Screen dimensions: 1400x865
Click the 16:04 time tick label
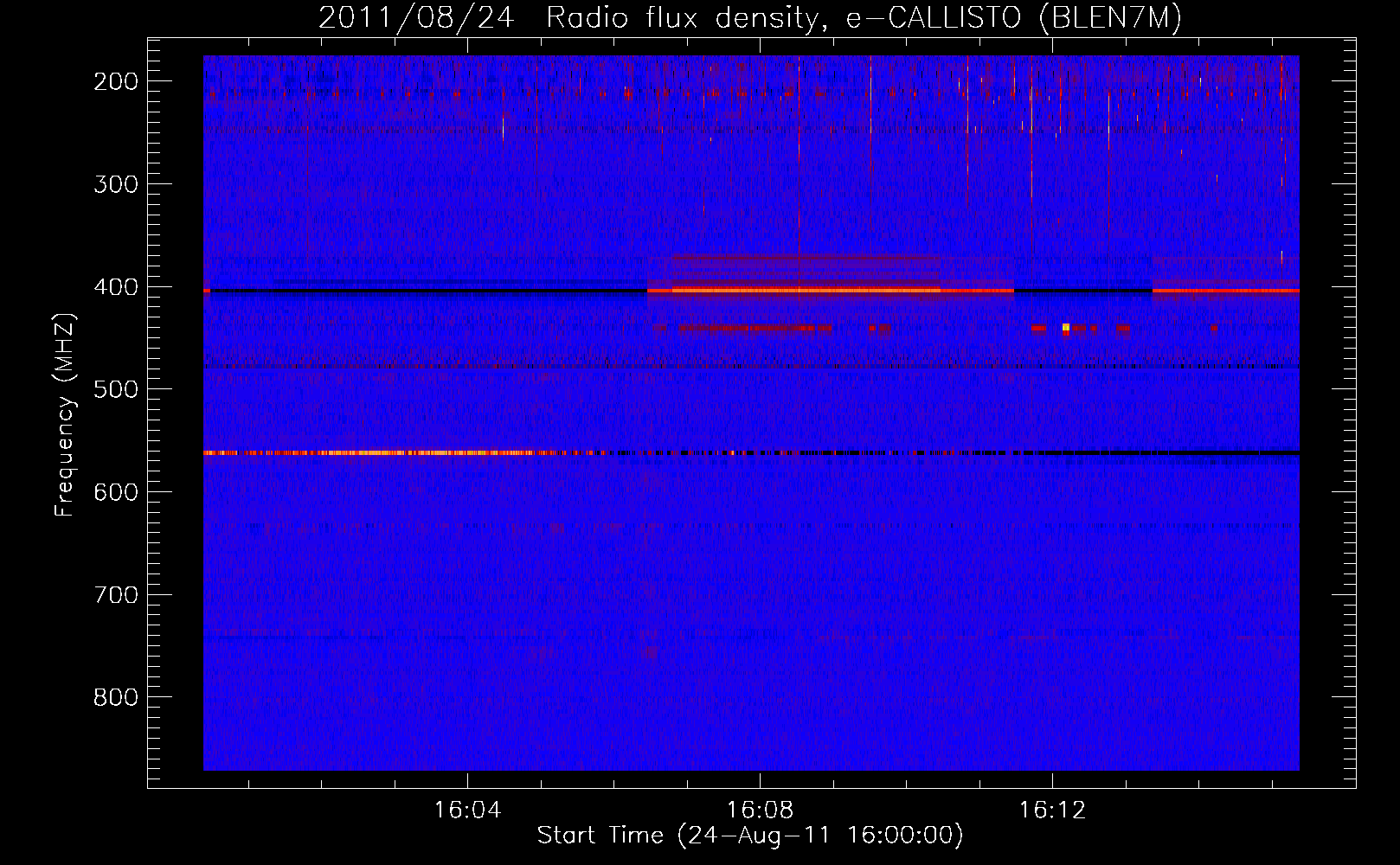click(x=467, y=811)
